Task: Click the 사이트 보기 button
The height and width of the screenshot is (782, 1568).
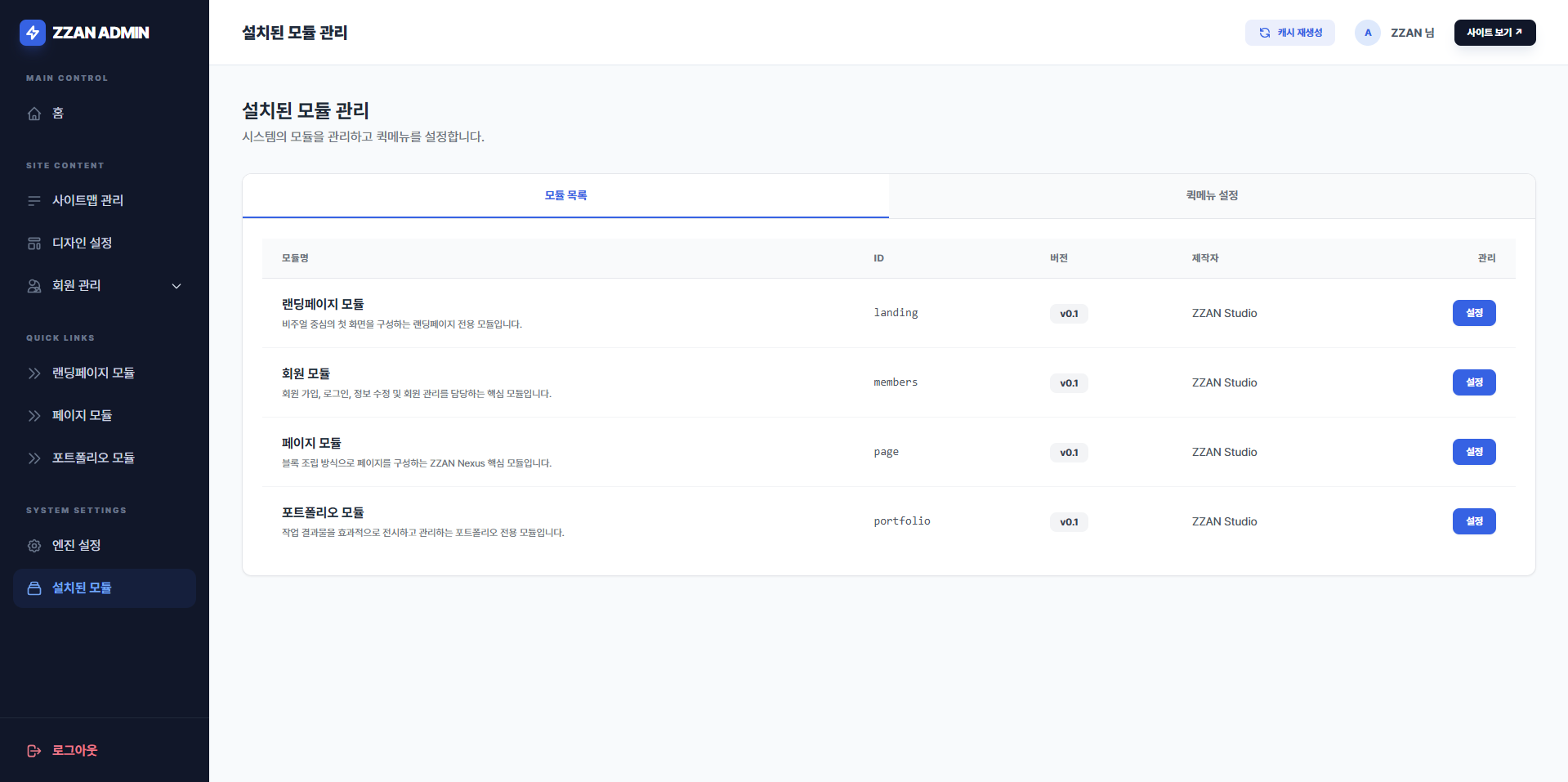Action: click(1494, 33)
